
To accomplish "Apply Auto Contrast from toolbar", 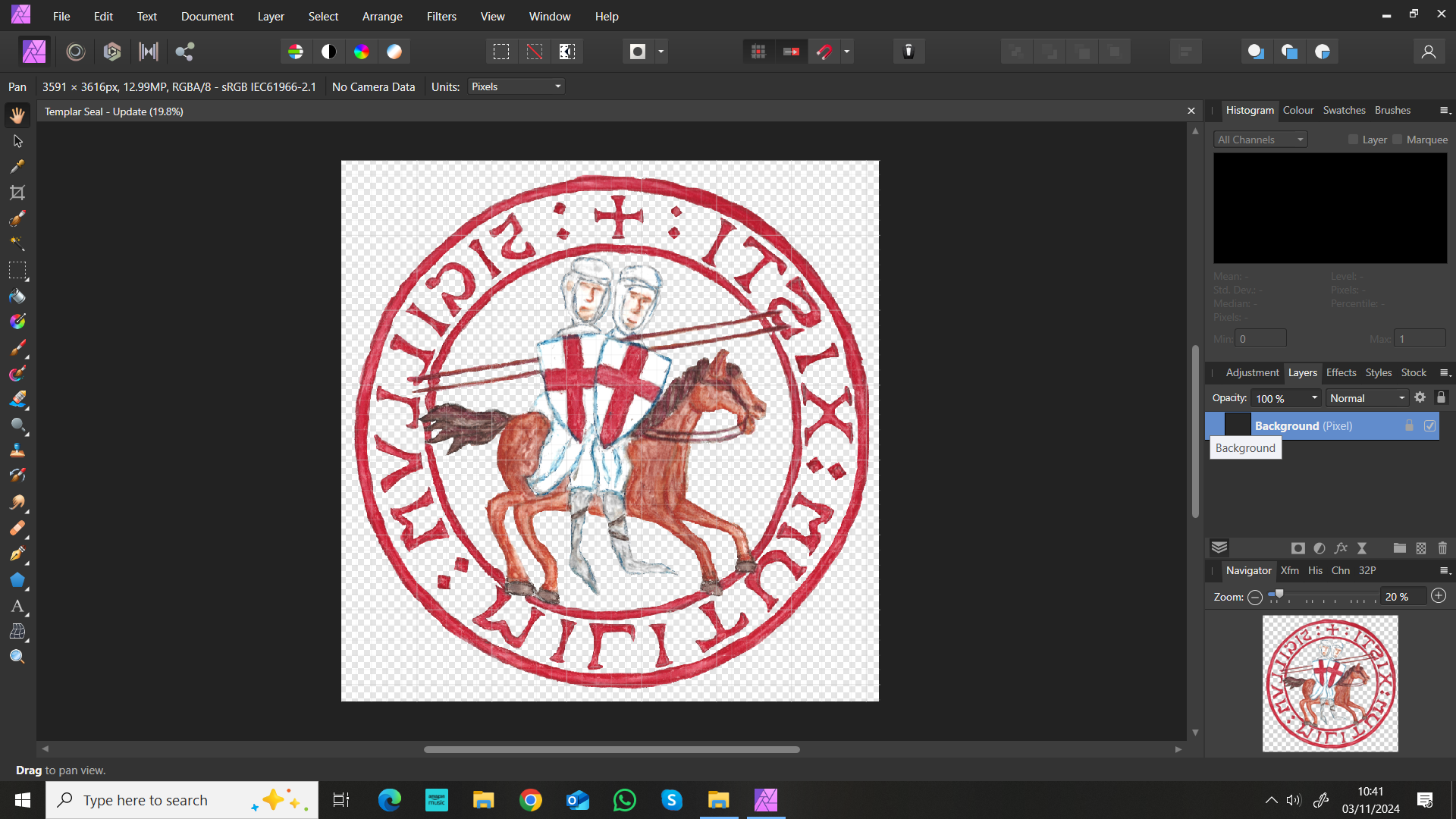I will coord(328,52).
